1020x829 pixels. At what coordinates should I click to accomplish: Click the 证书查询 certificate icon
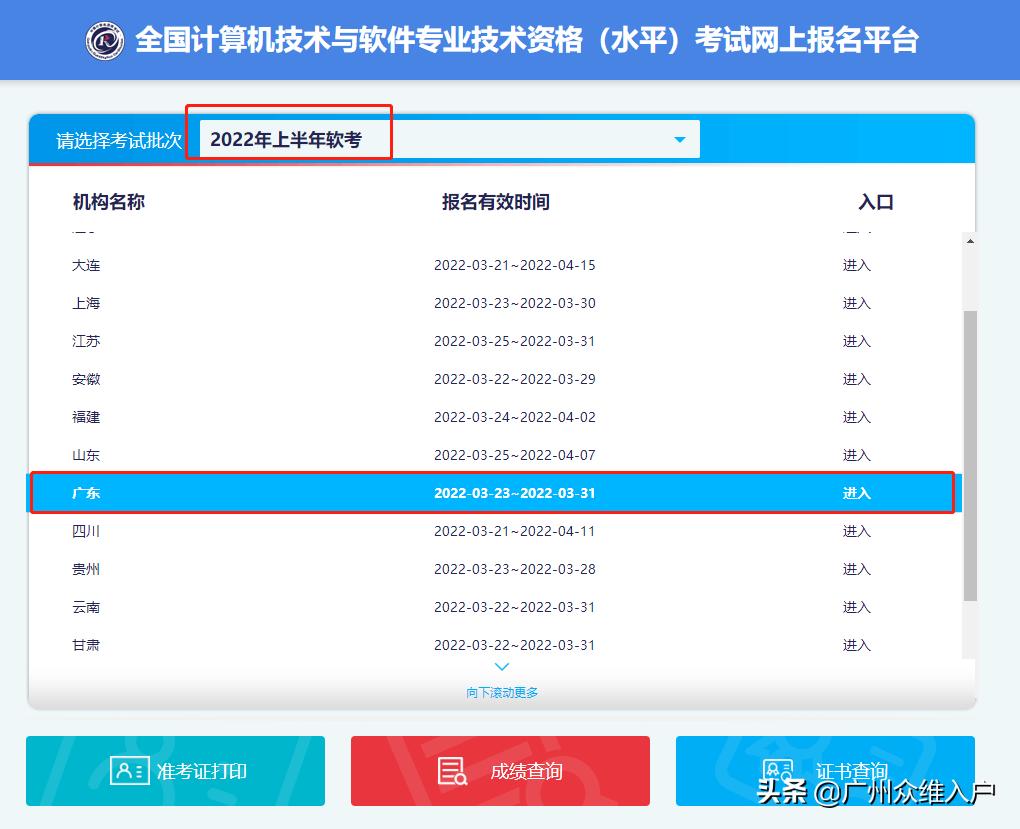point(779,770)
